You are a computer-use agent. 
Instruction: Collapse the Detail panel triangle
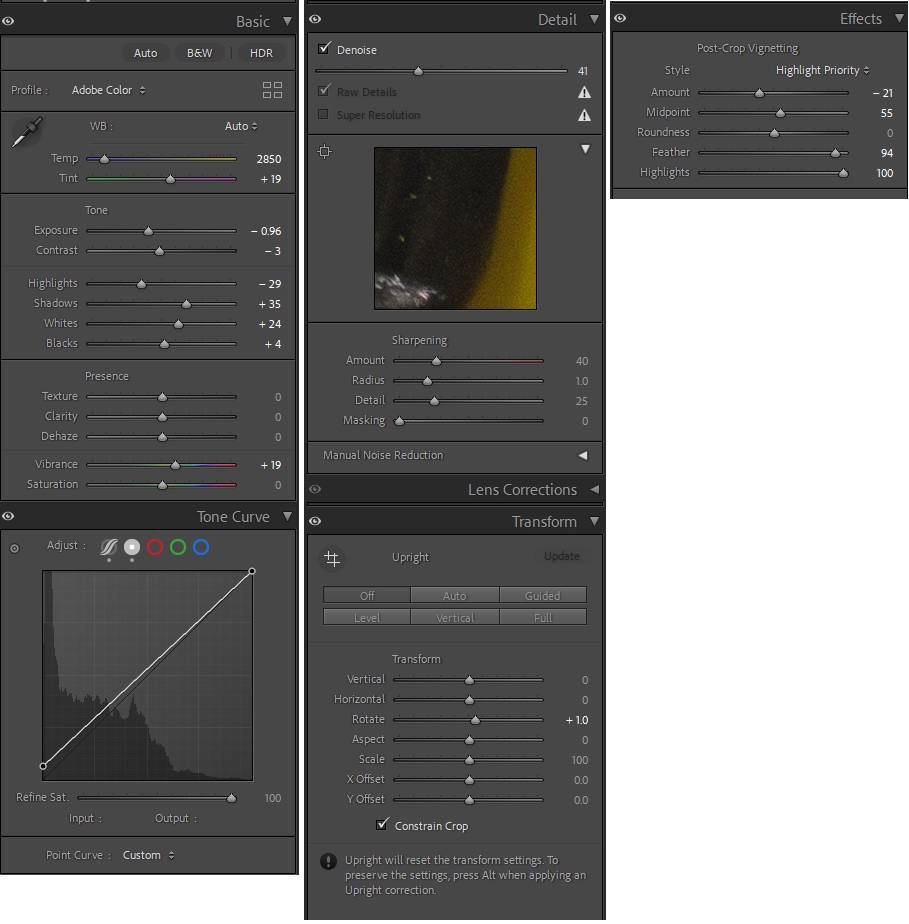pyautogui.click(x=594, y=19)
